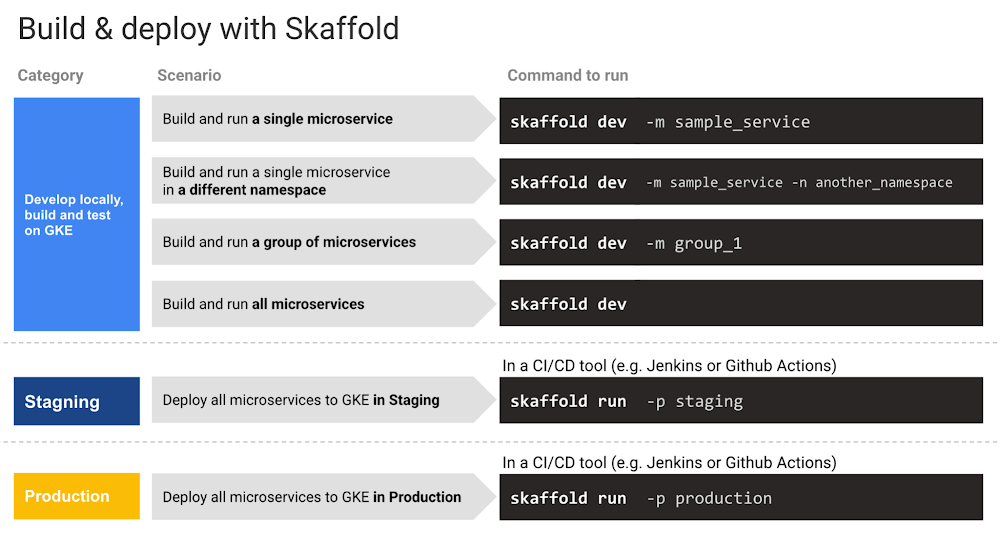Click the command with '-n another_namespace'
This screenshot has height=542, width=1000.
[x=740, y=182]
